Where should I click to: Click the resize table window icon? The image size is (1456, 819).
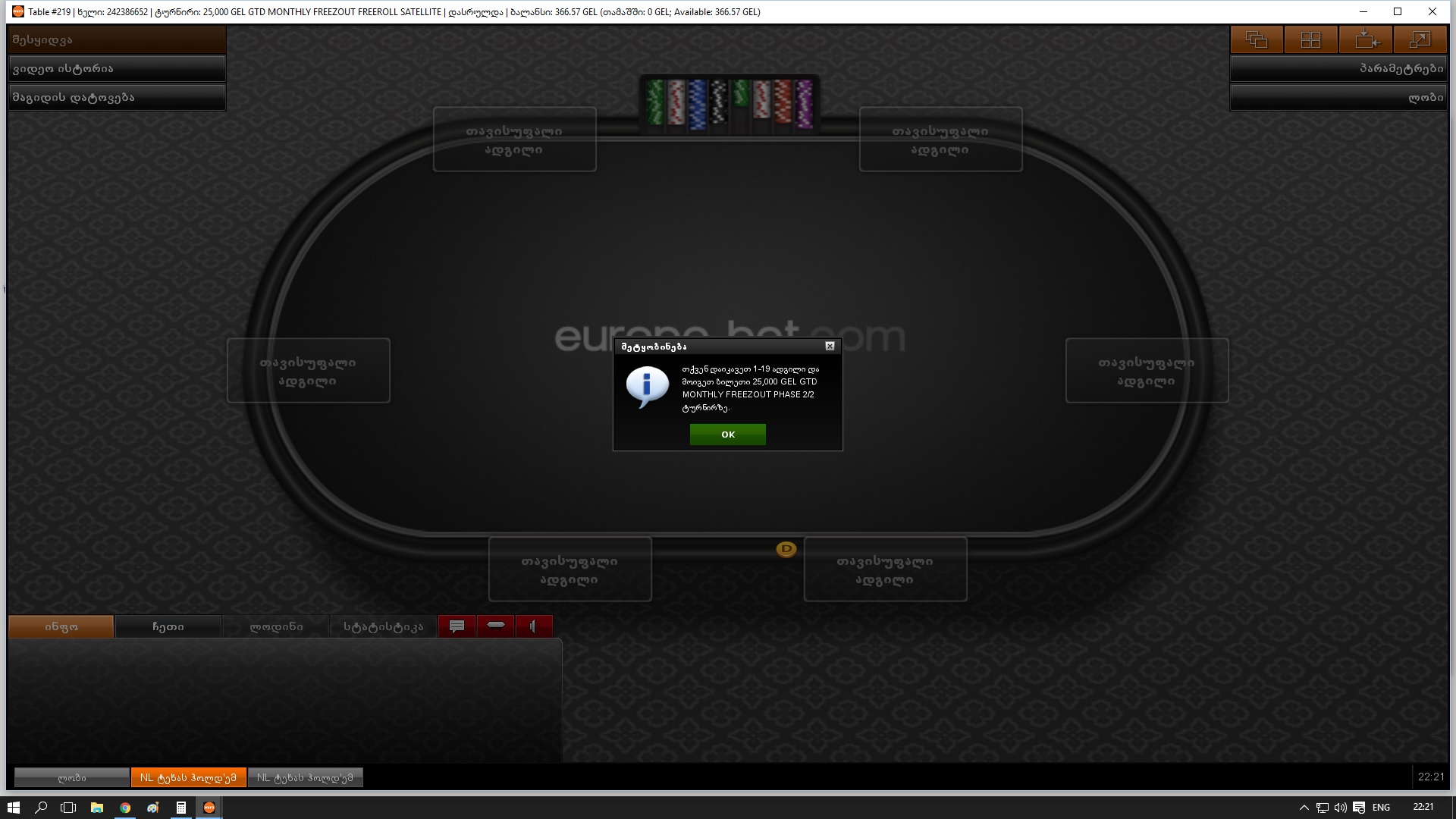tap(1420, 39)
